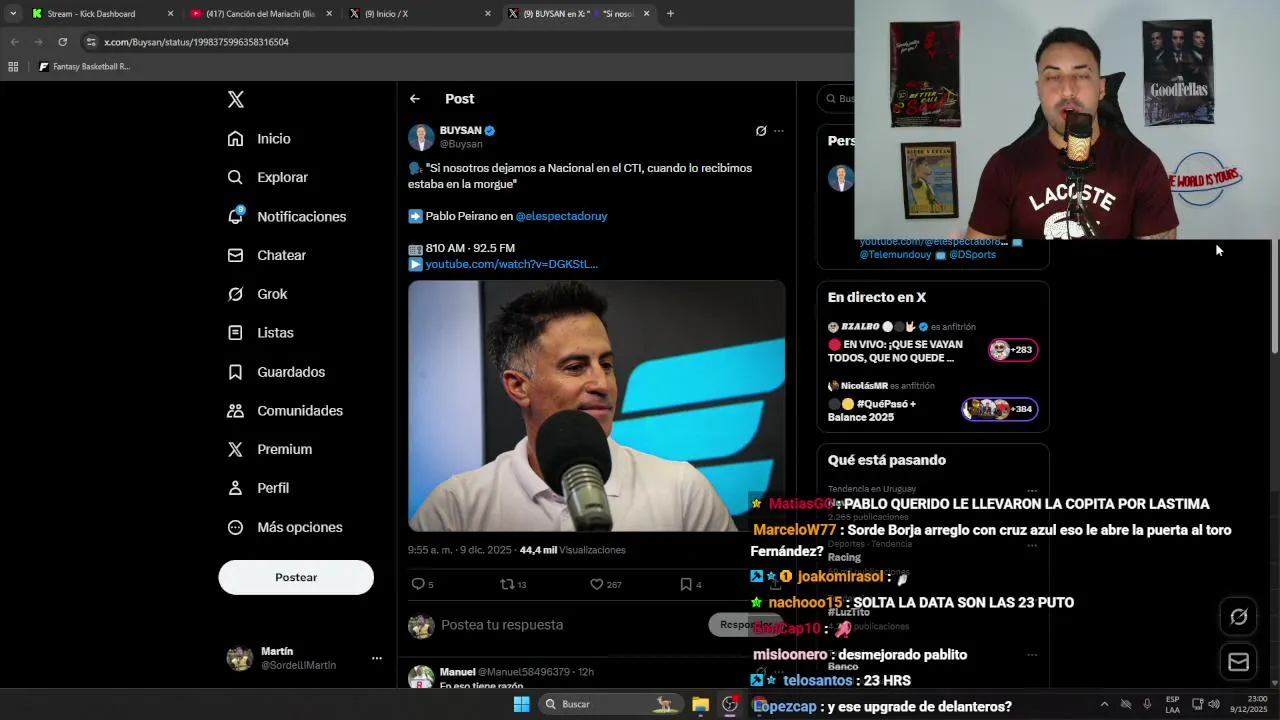
Task: Open the Windows Start menu
Action: coord(521,704)
